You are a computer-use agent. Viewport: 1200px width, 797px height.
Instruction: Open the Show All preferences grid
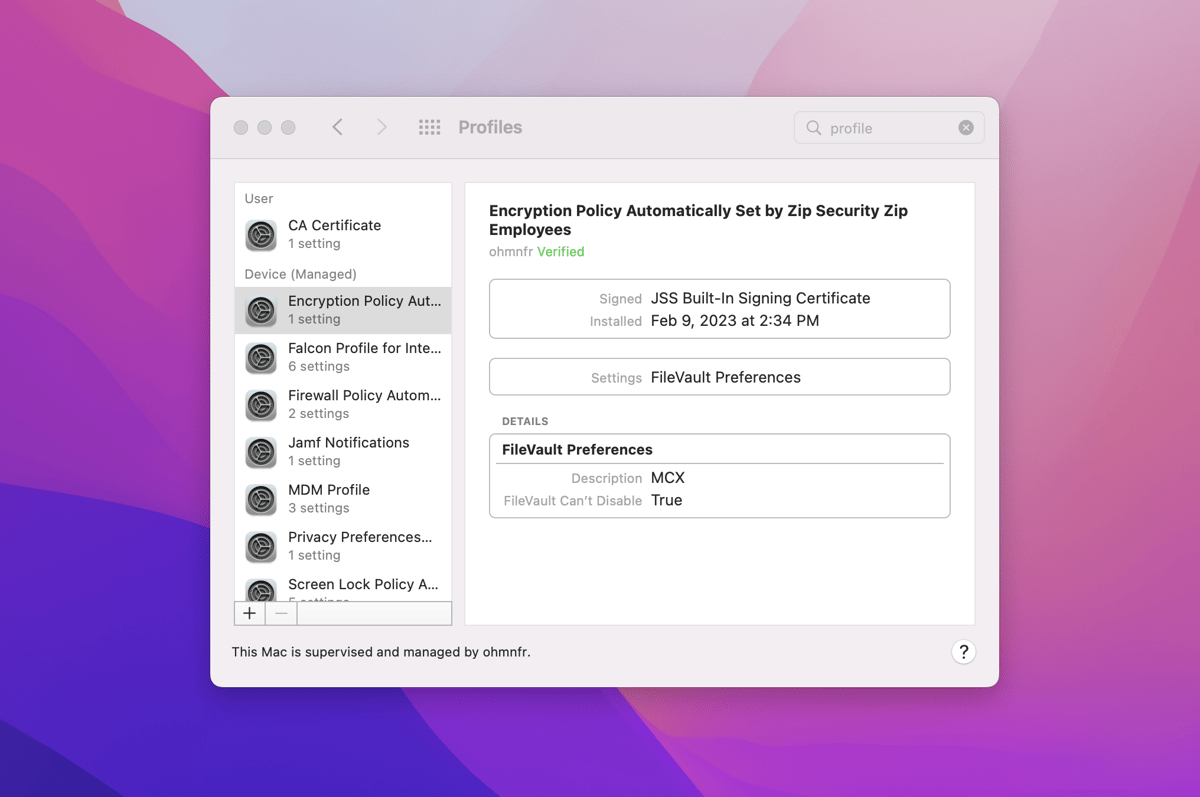coord(429,127)
